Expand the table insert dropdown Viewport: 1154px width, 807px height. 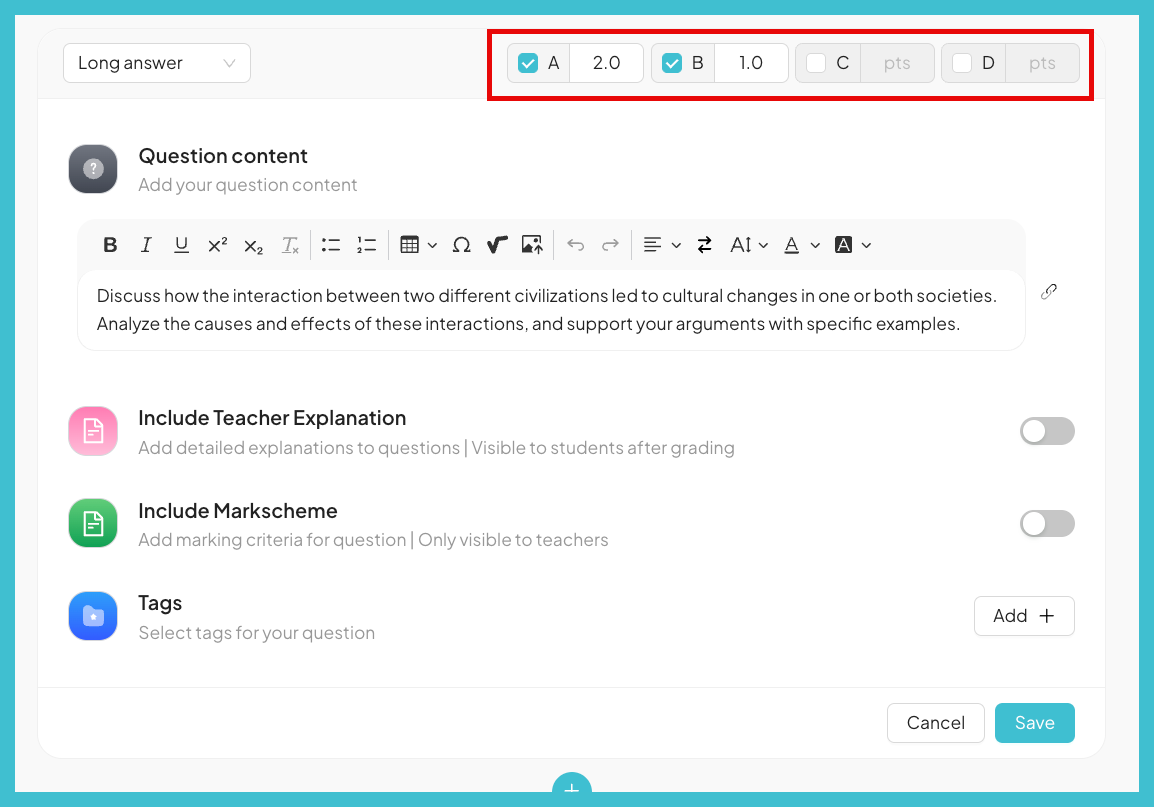pyautogui.click(x=418, y=245)
